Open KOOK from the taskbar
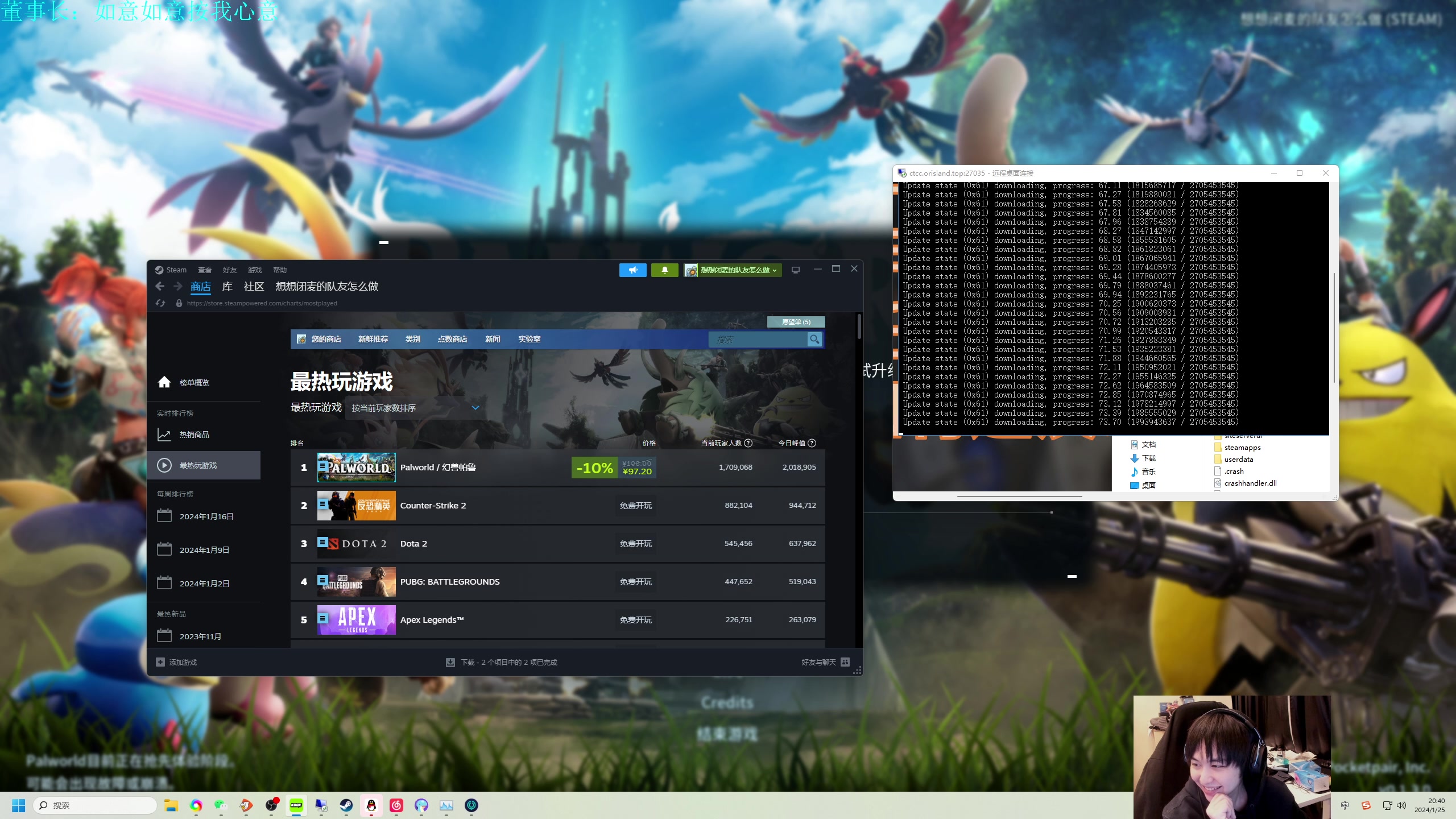 tap(296, 805)
